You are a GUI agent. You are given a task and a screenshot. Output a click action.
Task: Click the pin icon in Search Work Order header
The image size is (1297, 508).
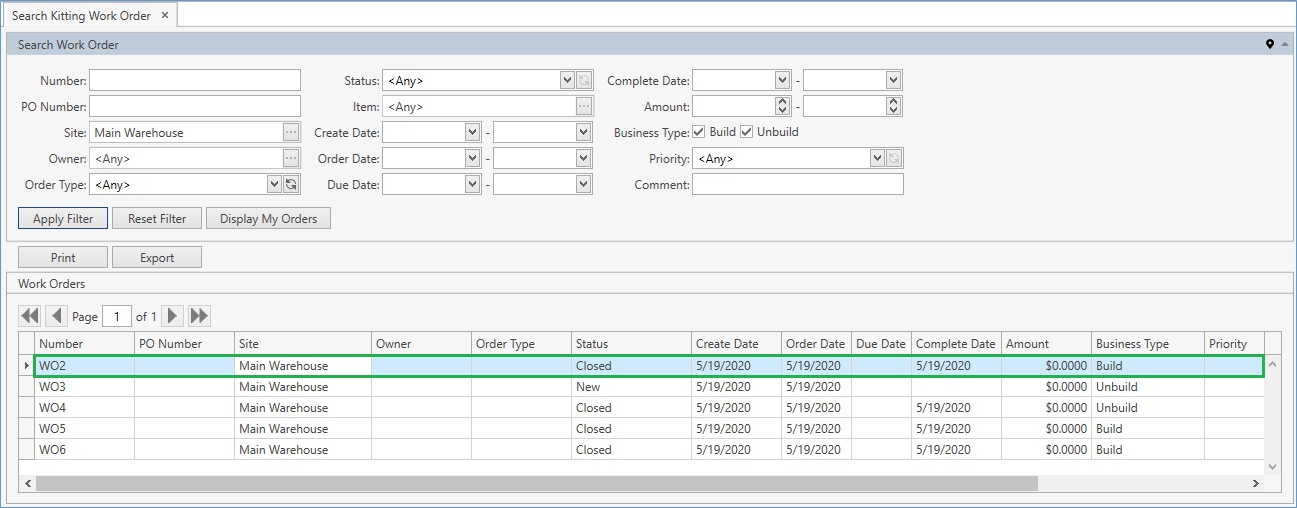[x=1270, y=45]
